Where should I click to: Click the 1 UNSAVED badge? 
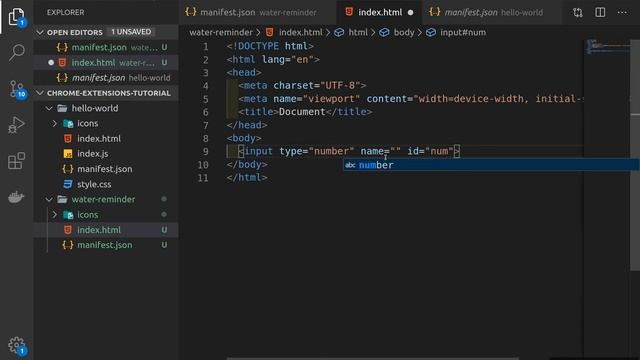[x=131, y=32]
